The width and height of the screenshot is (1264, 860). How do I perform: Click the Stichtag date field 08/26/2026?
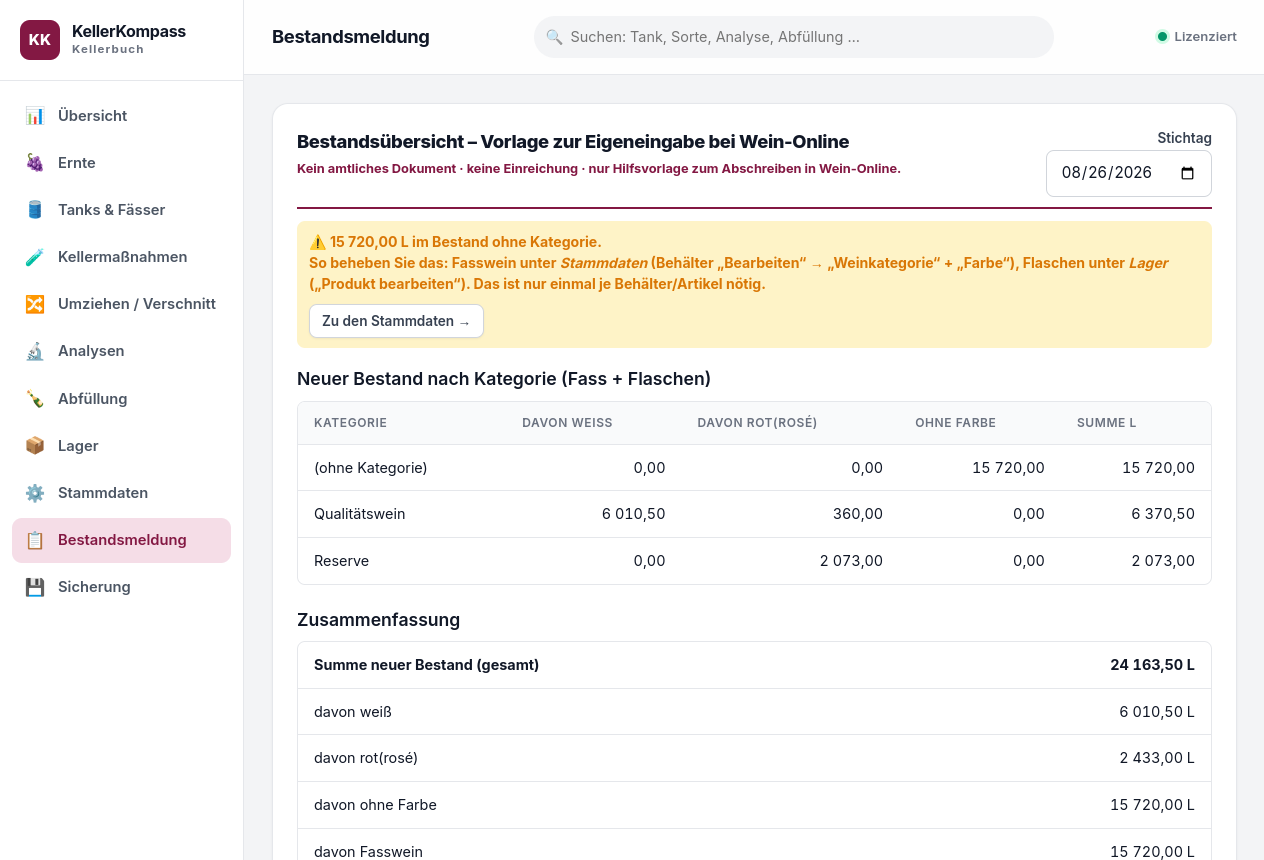pos(1129,173)
